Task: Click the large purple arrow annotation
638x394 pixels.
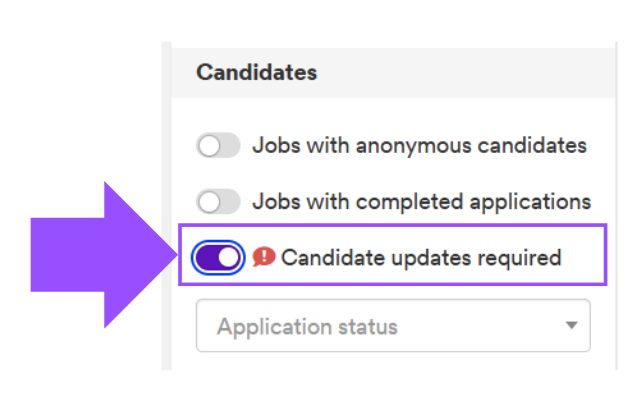Action: (x=104, y=255)
